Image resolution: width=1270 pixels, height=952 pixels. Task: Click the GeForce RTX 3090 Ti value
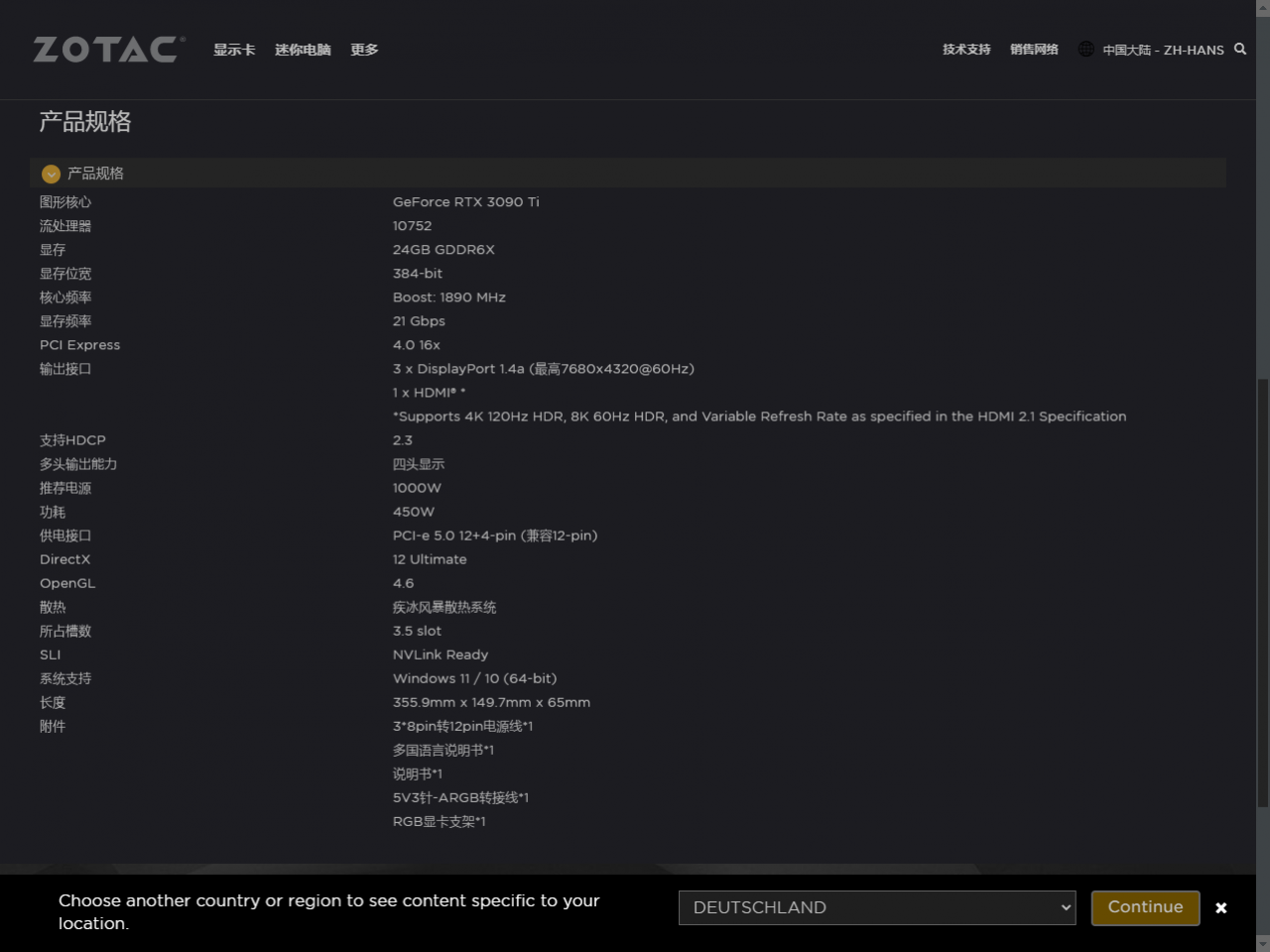coord(466,202)
